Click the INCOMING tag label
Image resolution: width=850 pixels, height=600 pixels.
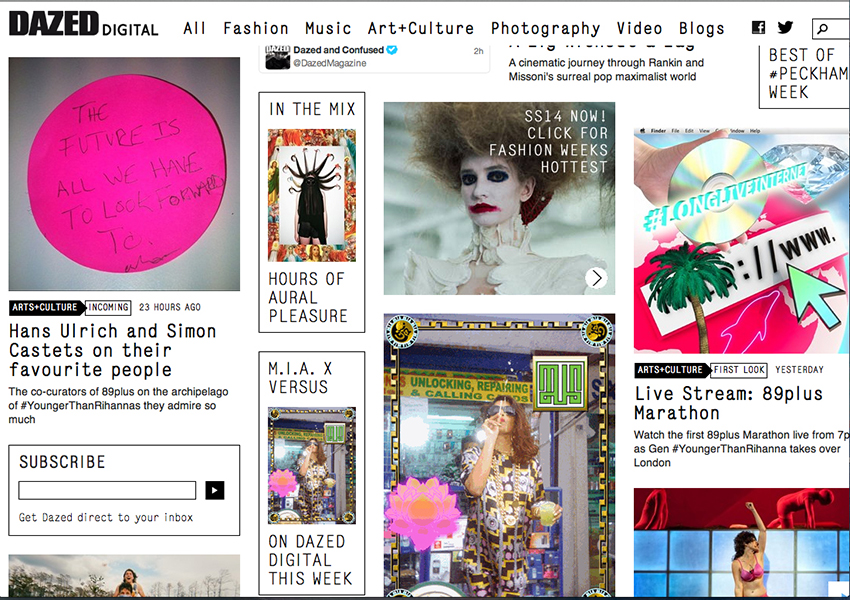pos(108,307)
